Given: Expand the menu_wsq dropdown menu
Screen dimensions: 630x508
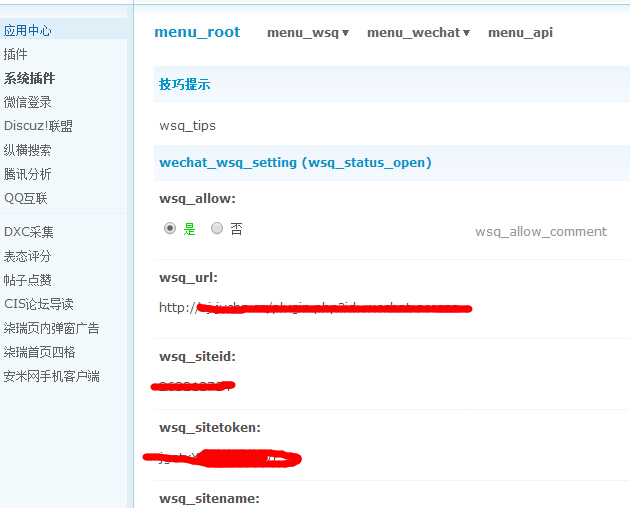Looking at the screenshot, I should (308, 33).
